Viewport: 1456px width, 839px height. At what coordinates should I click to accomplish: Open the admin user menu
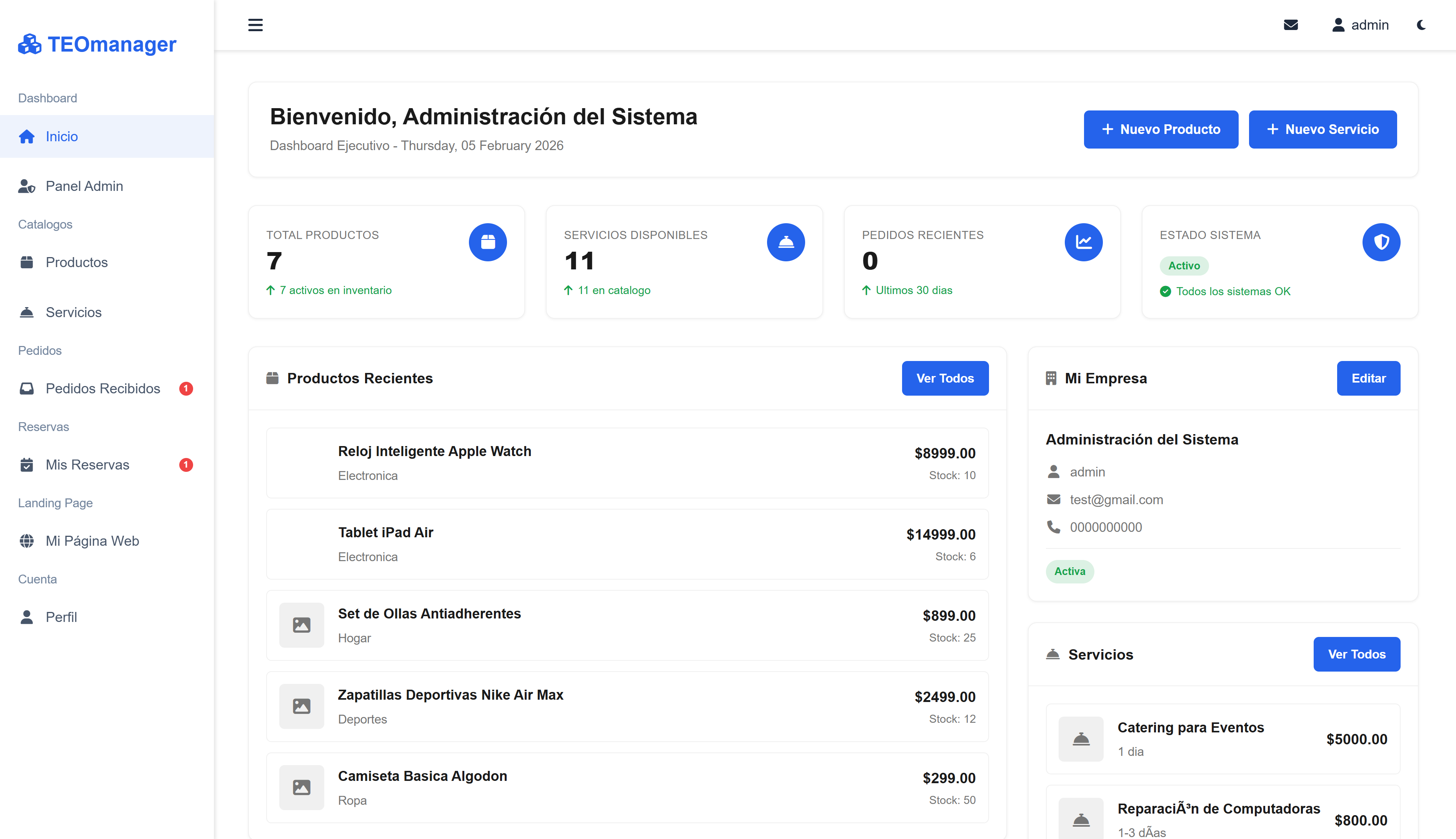(x=1360, y=25)
